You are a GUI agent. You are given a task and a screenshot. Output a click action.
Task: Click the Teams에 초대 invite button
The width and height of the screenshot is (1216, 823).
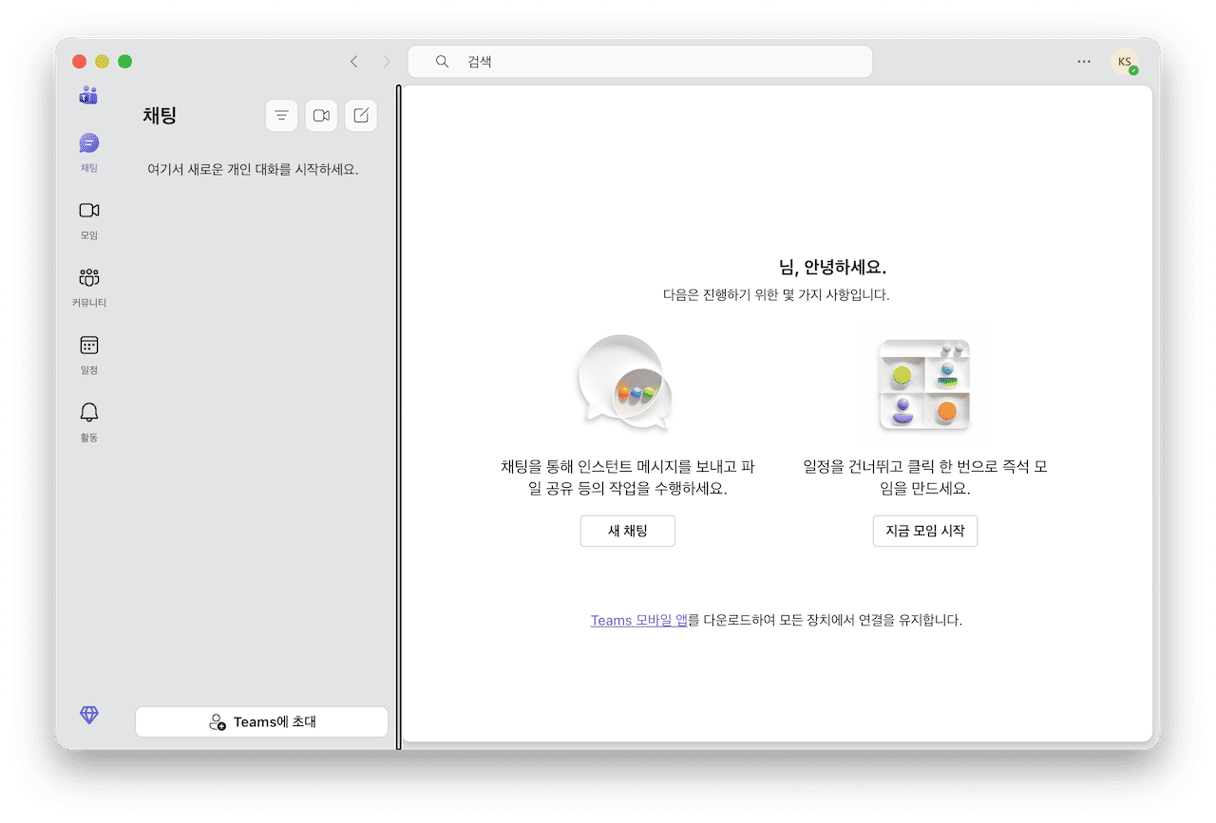(x=262, y=721)
